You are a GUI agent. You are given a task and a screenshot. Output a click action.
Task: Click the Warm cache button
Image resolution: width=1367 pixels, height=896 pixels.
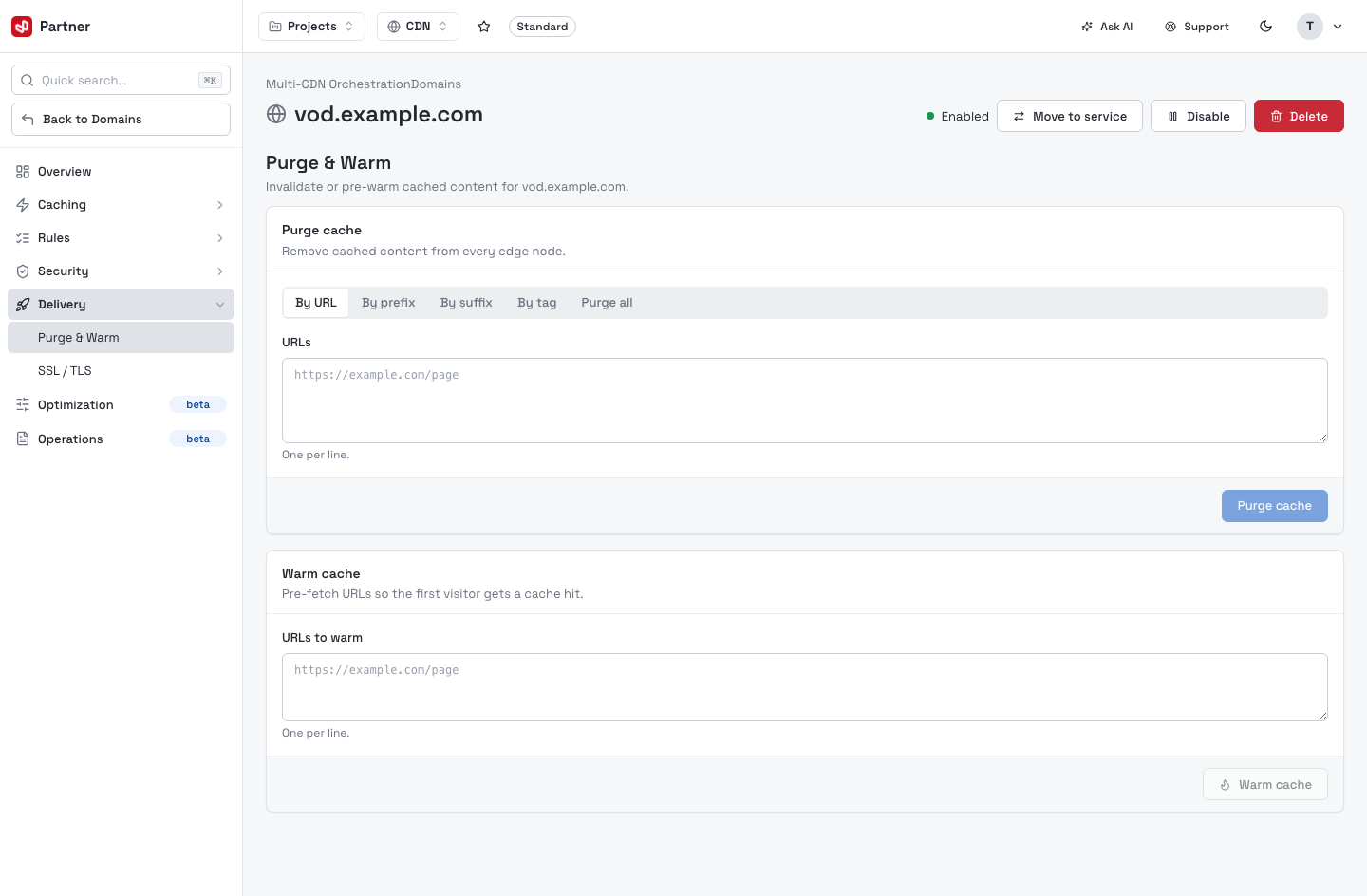(x=1264, y=784)
